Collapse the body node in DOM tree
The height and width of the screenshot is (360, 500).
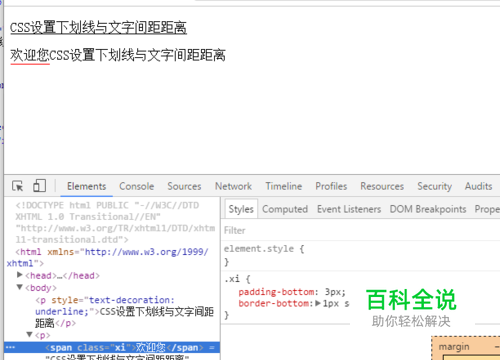(20, 287)
